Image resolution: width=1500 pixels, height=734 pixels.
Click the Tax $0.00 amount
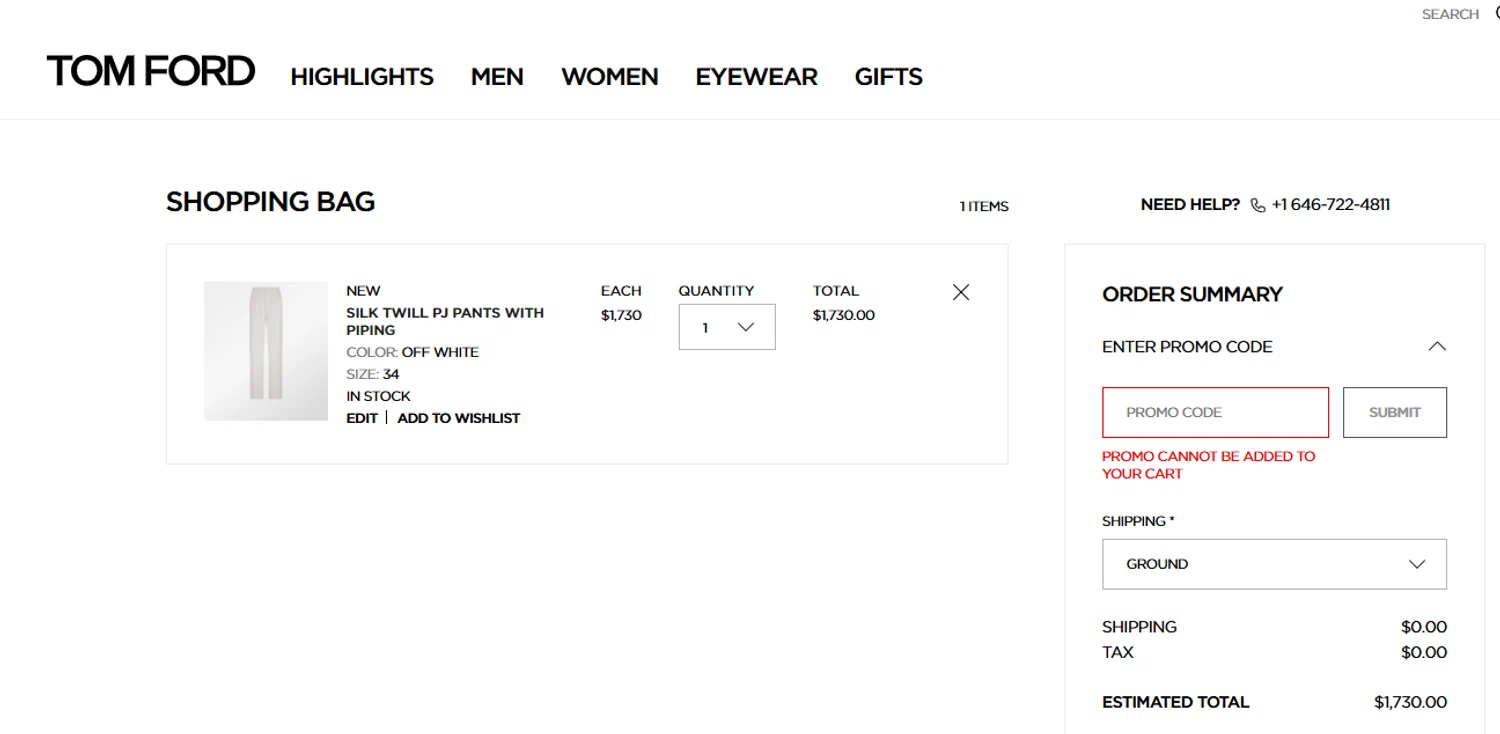coord(1424,652)
